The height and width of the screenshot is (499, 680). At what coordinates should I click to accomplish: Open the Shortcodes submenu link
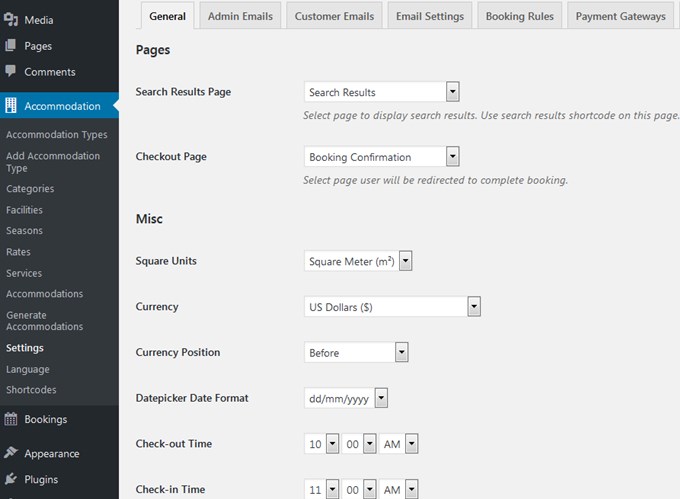coord(31,390)
